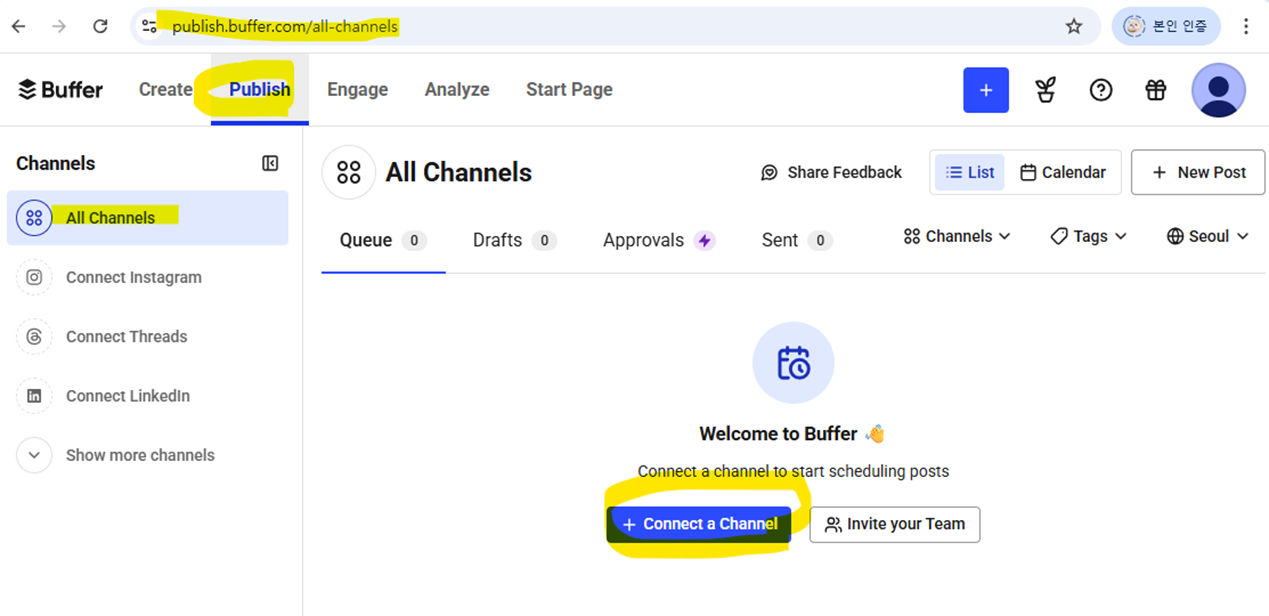Click the Connect a Channel button
This screenshot has height=616, width=1269.
click(699, 524)
